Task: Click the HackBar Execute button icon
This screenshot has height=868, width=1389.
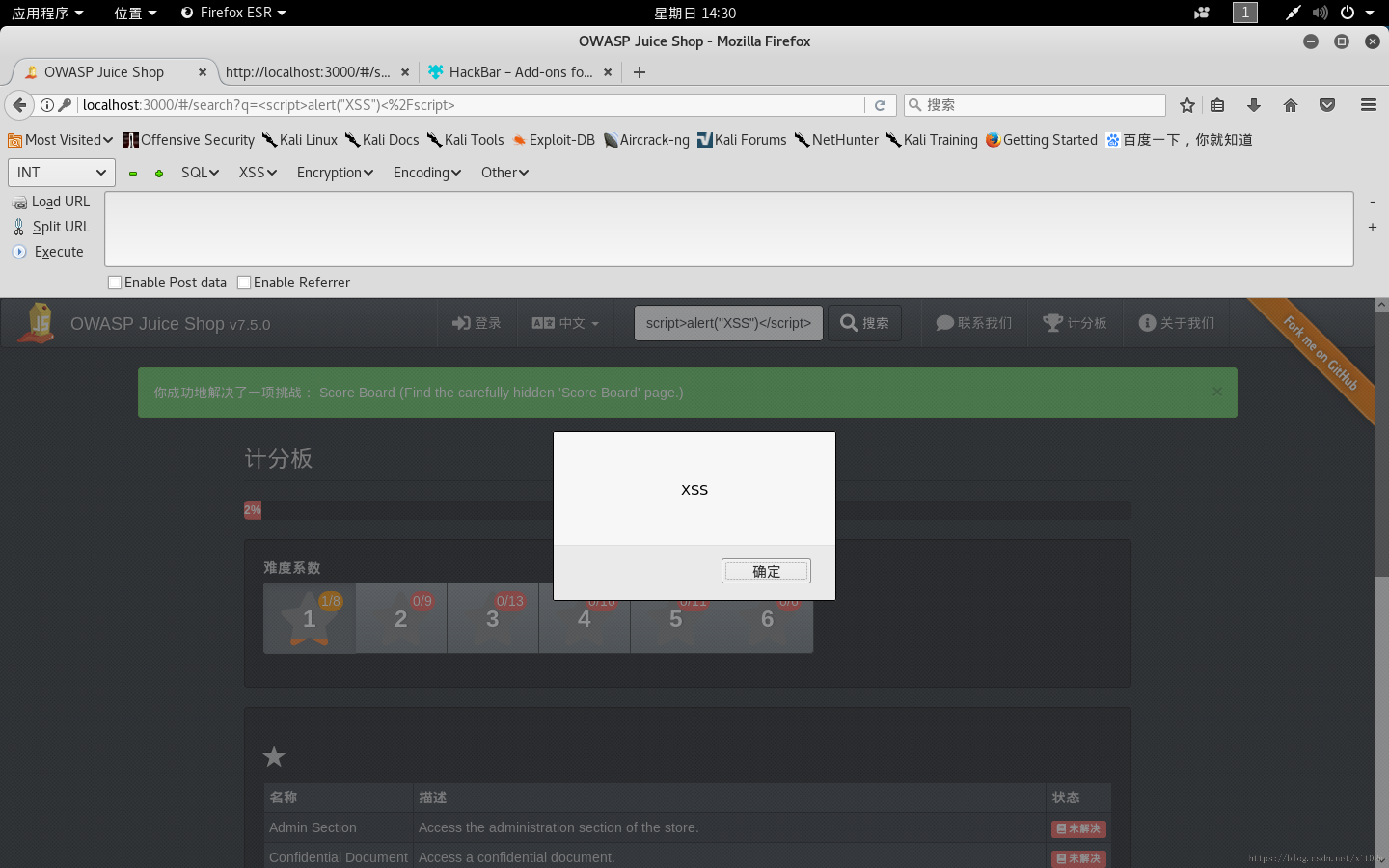Action: (x=18, y=251)
